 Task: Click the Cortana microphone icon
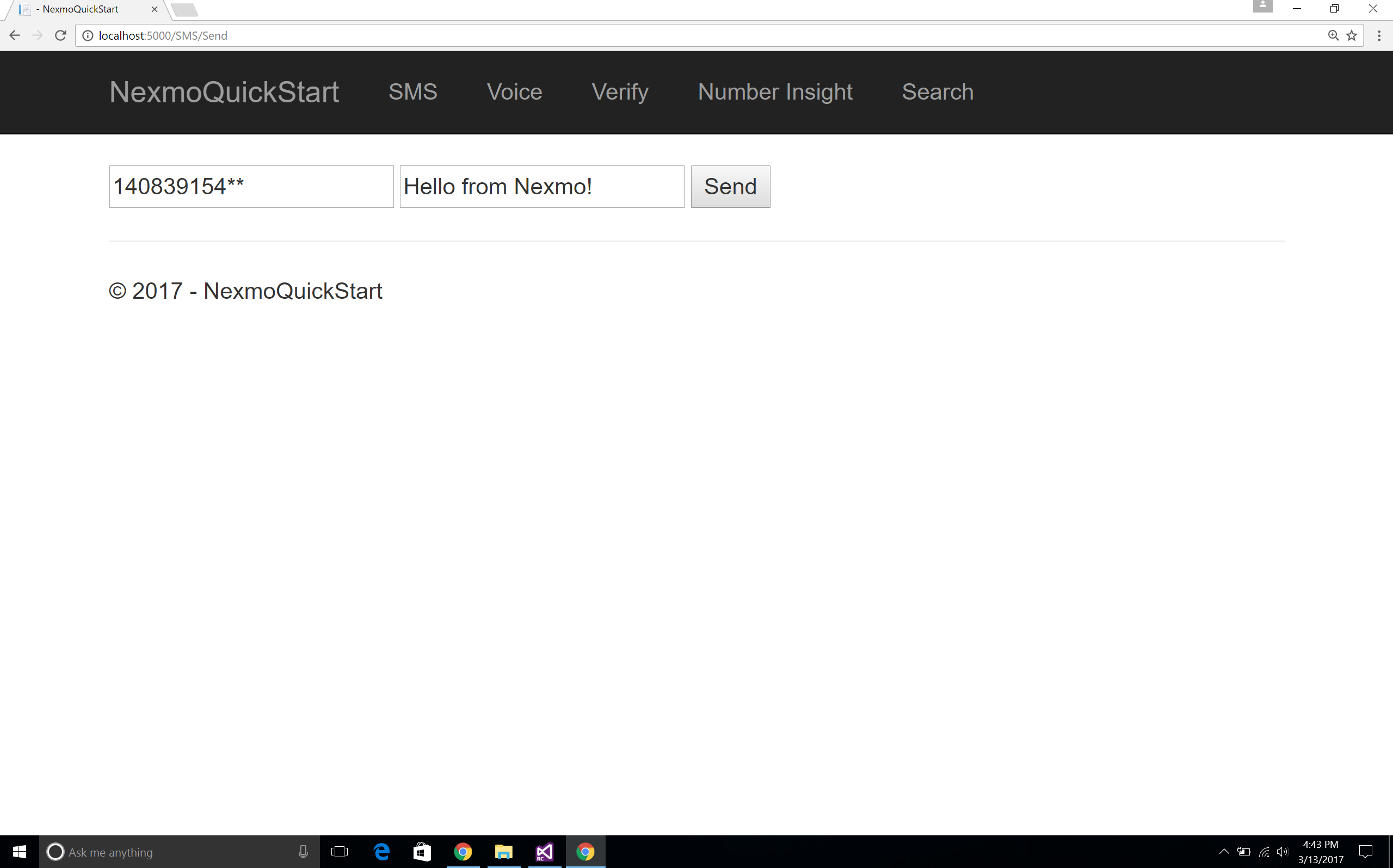[x=303, y=852]
